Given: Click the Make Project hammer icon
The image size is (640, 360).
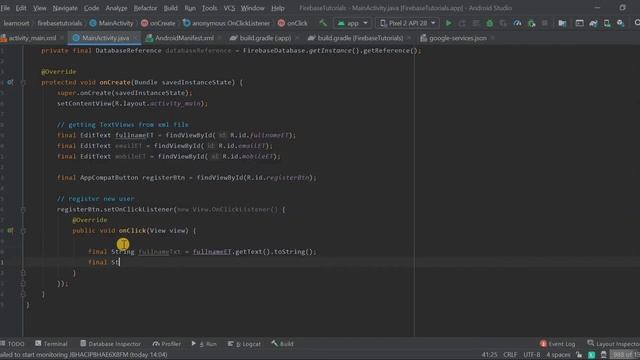Looking at the screenshot, I should click(x=323, y=23).
